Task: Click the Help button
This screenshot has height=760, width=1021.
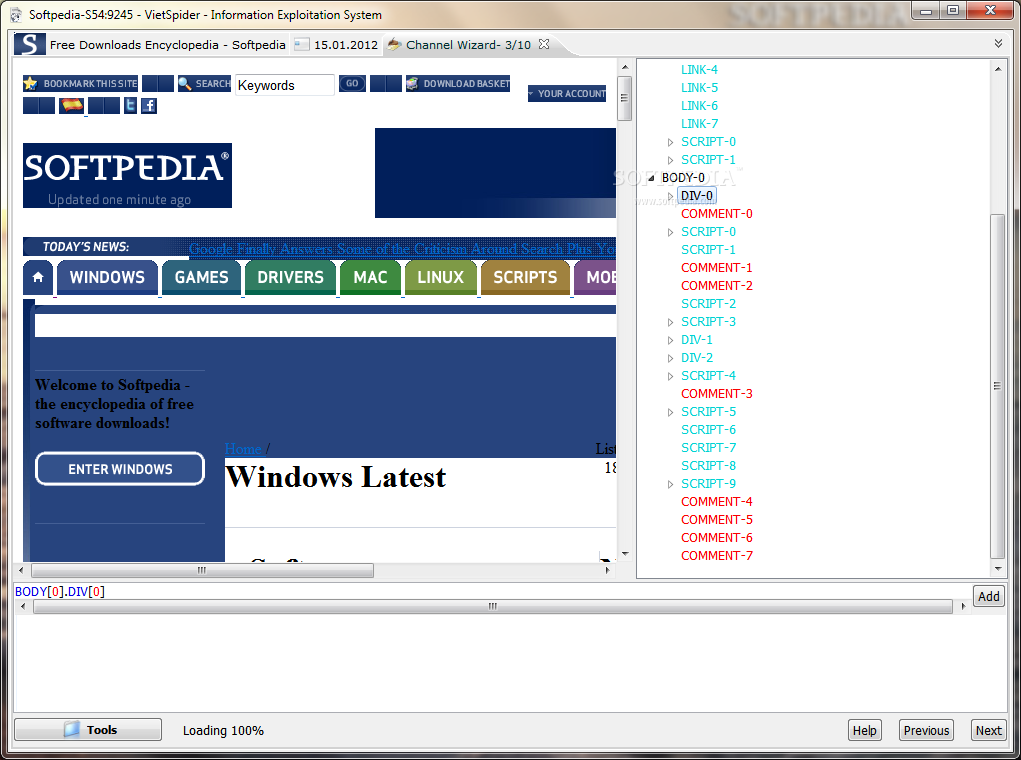Action: click(865, 730)
